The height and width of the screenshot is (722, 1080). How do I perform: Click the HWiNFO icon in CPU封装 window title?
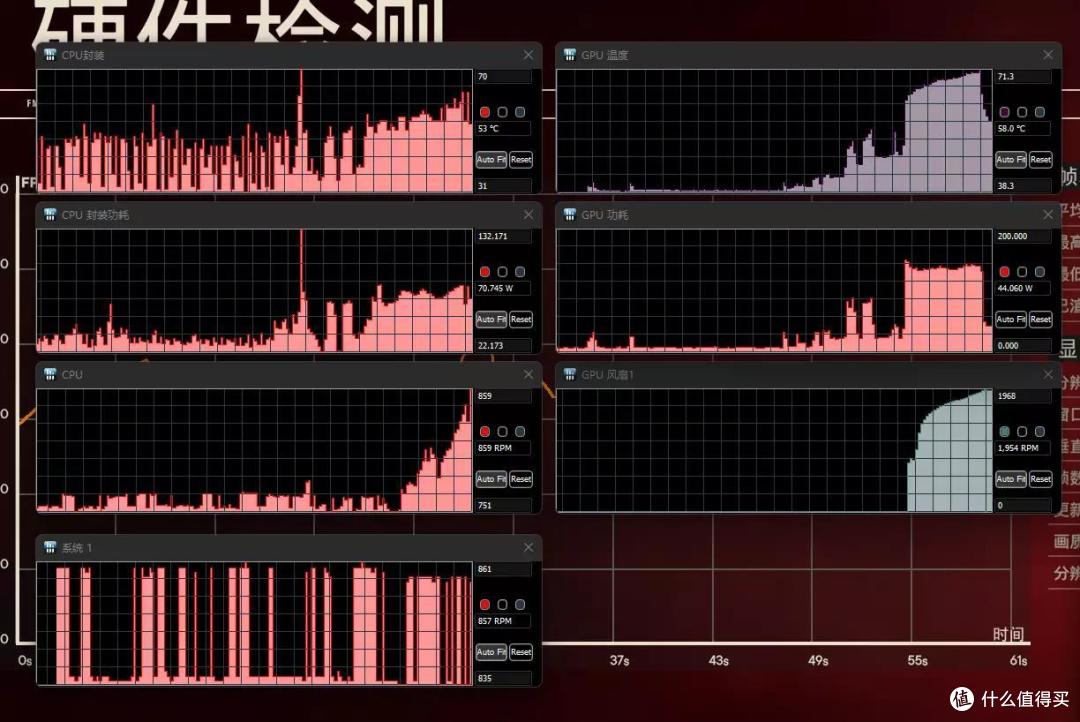pyautogui.click(x=50, y=55)
